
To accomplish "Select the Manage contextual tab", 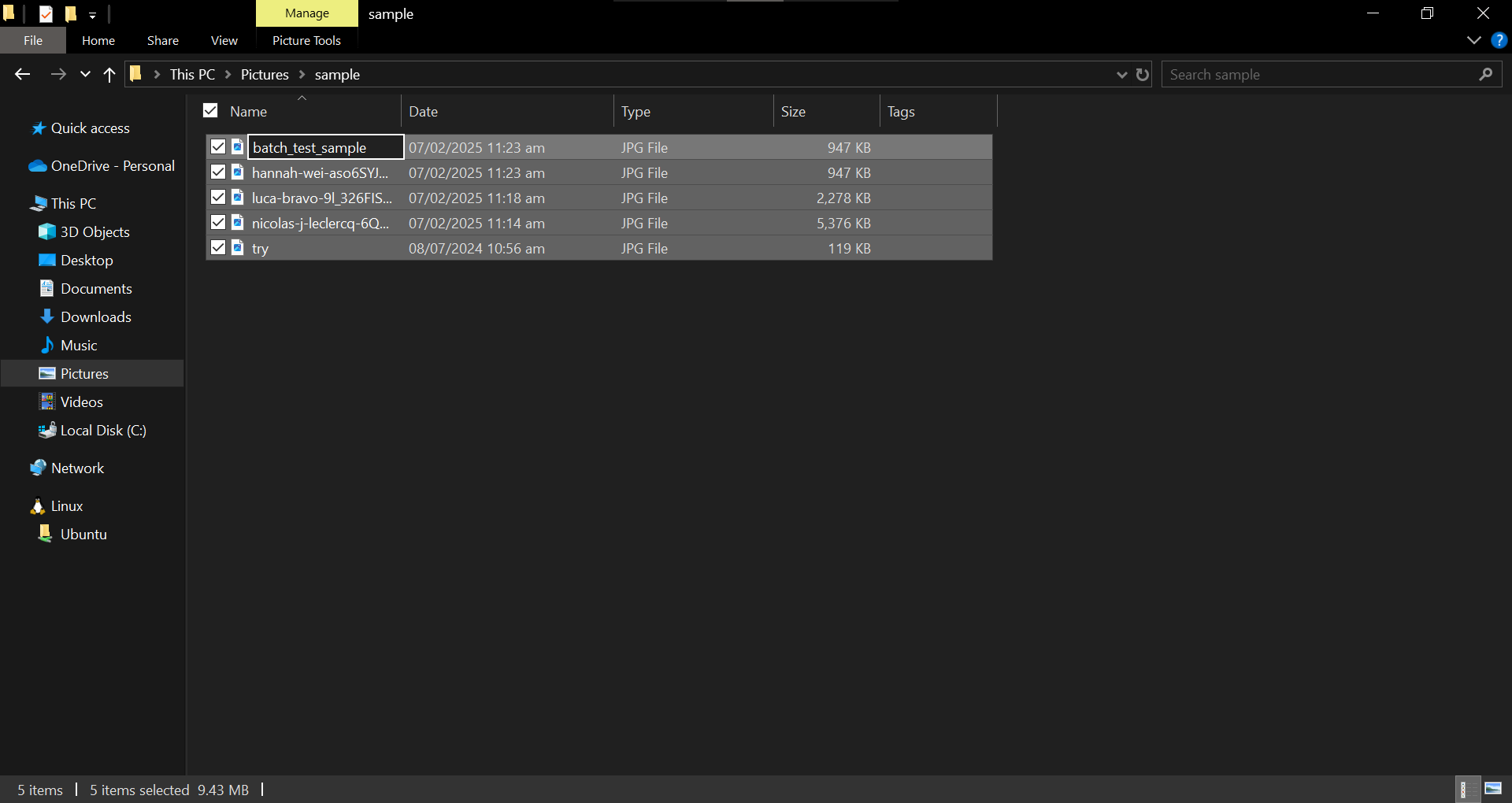I will [x=307, y=13].
